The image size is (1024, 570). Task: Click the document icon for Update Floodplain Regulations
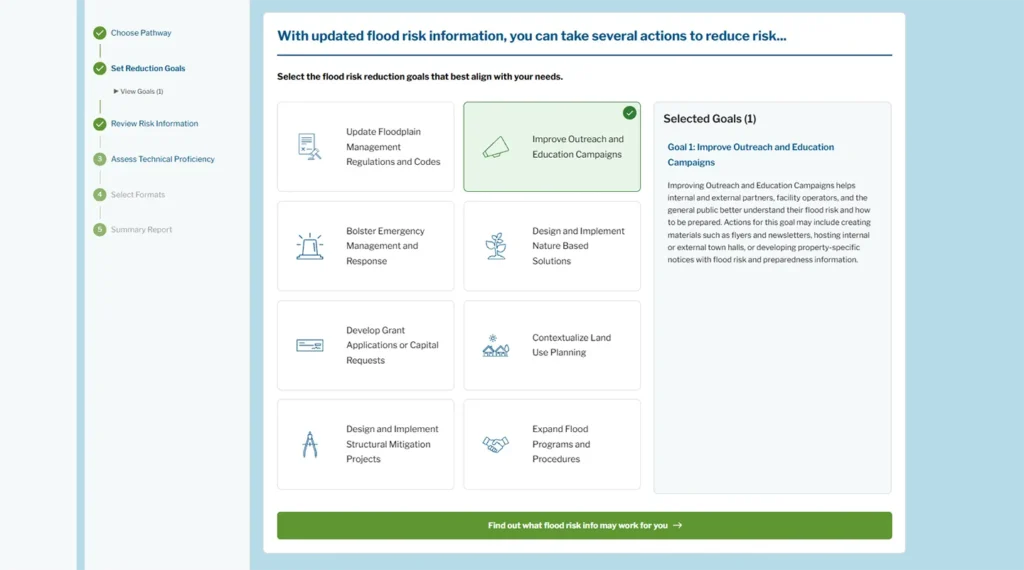309,147
